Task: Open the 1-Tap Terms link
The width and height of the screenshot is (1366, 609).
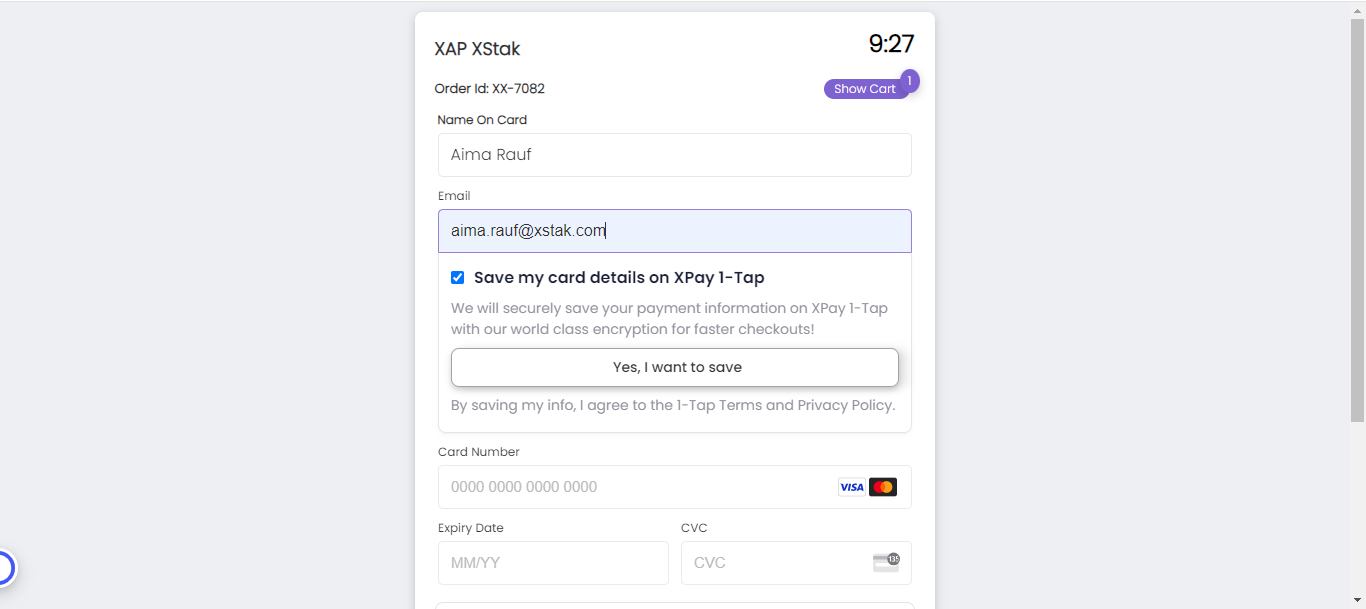Action: (719, 405)
